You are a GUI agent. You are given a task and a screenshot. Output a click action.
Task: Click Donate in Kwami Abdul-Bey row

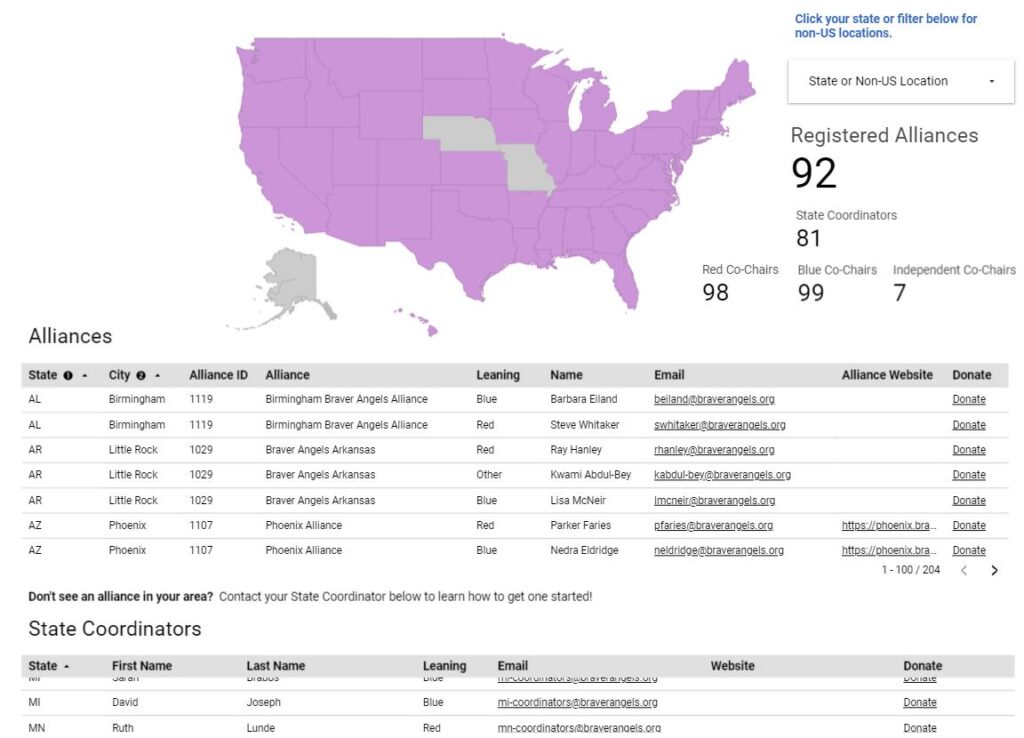(x=969, y=475)
